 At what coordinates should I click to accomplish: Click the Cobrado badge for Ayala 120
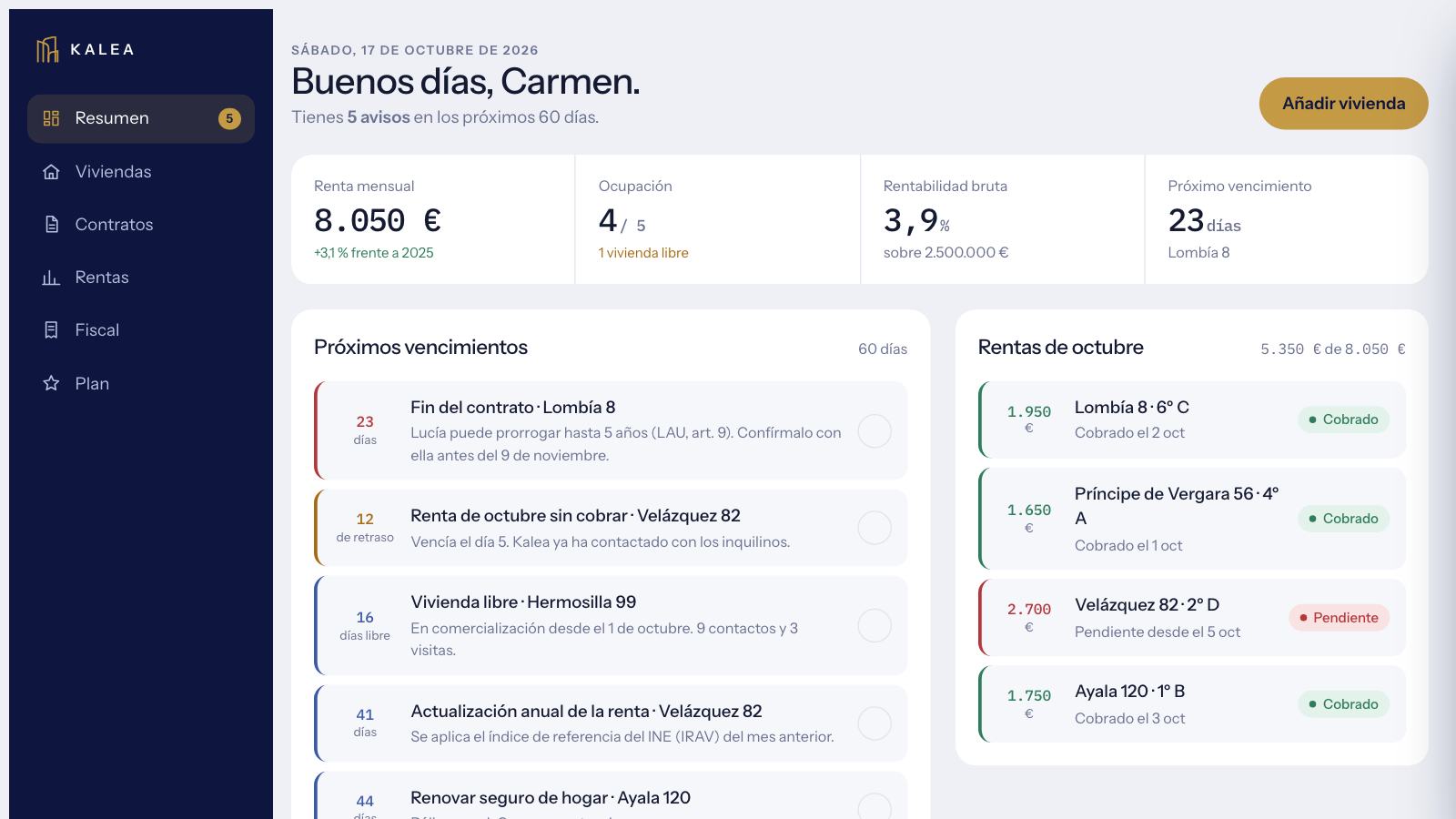pos(1343,704)
